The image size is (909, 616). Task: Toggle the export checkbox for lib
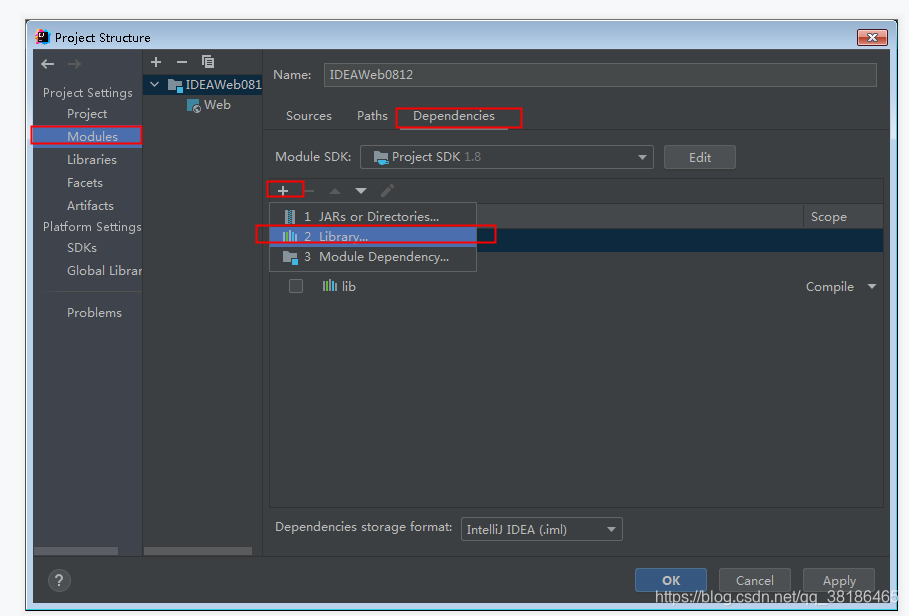pos(296,286)
